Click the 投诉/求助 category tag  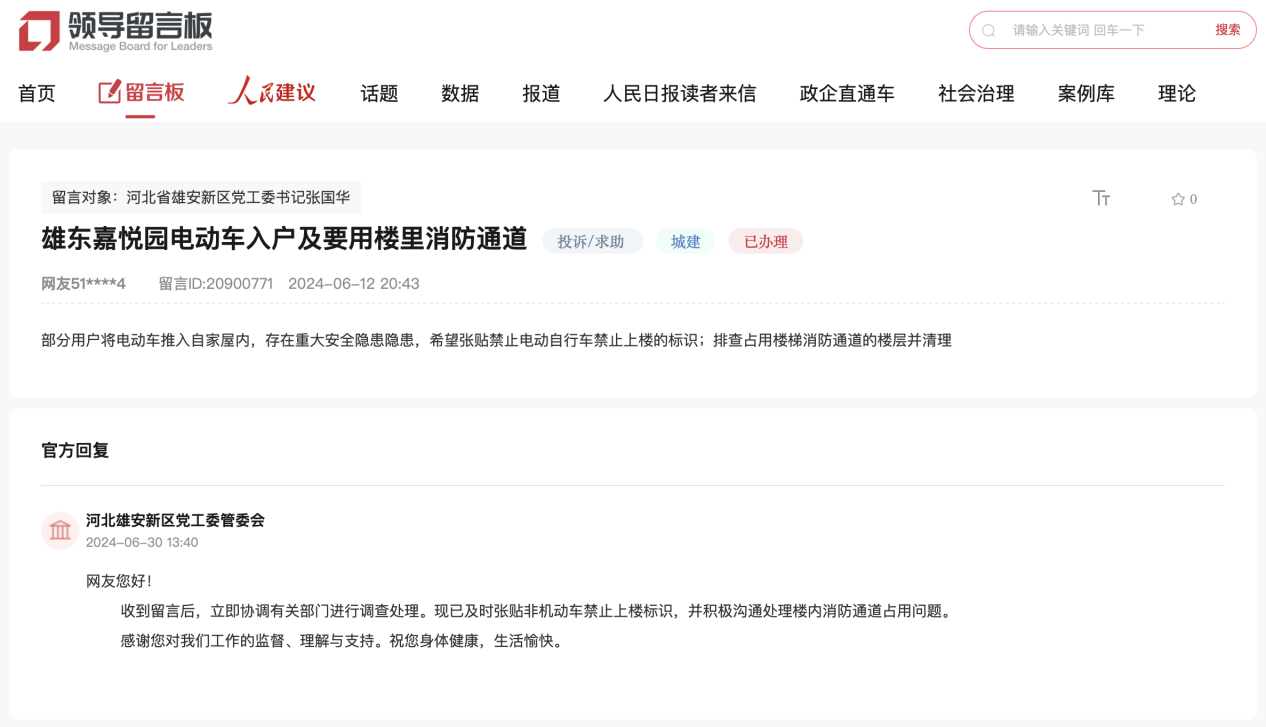coord(591,241)
